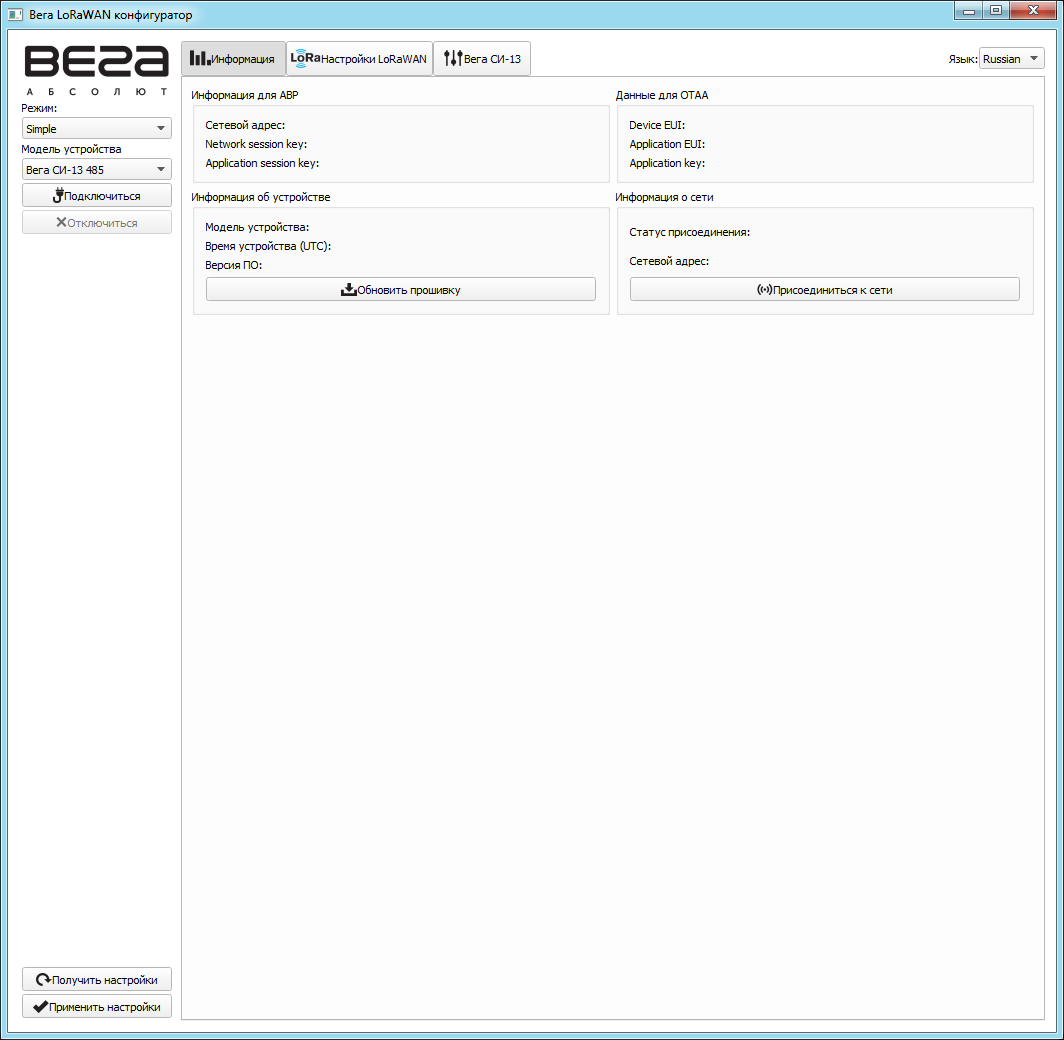Click the LoRa logo icon on tab

305,58
